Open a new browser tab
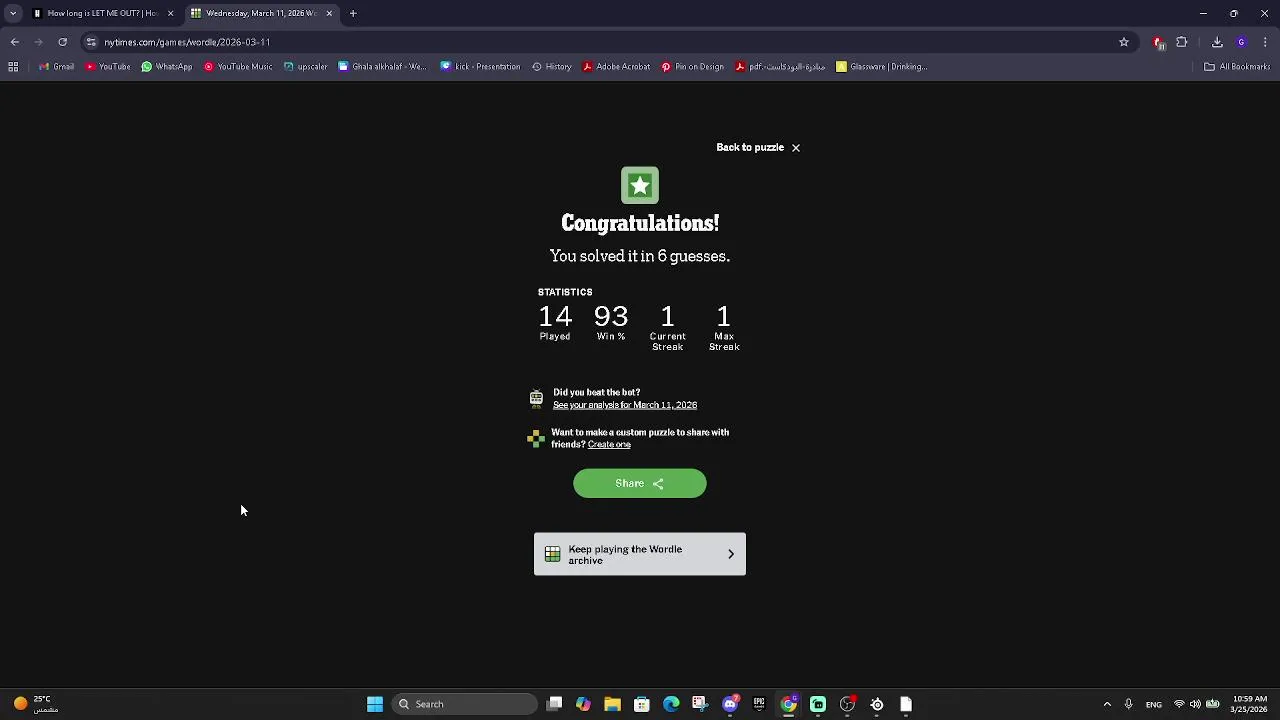Viewport: 1280px width, 720px height. (353, 13)
